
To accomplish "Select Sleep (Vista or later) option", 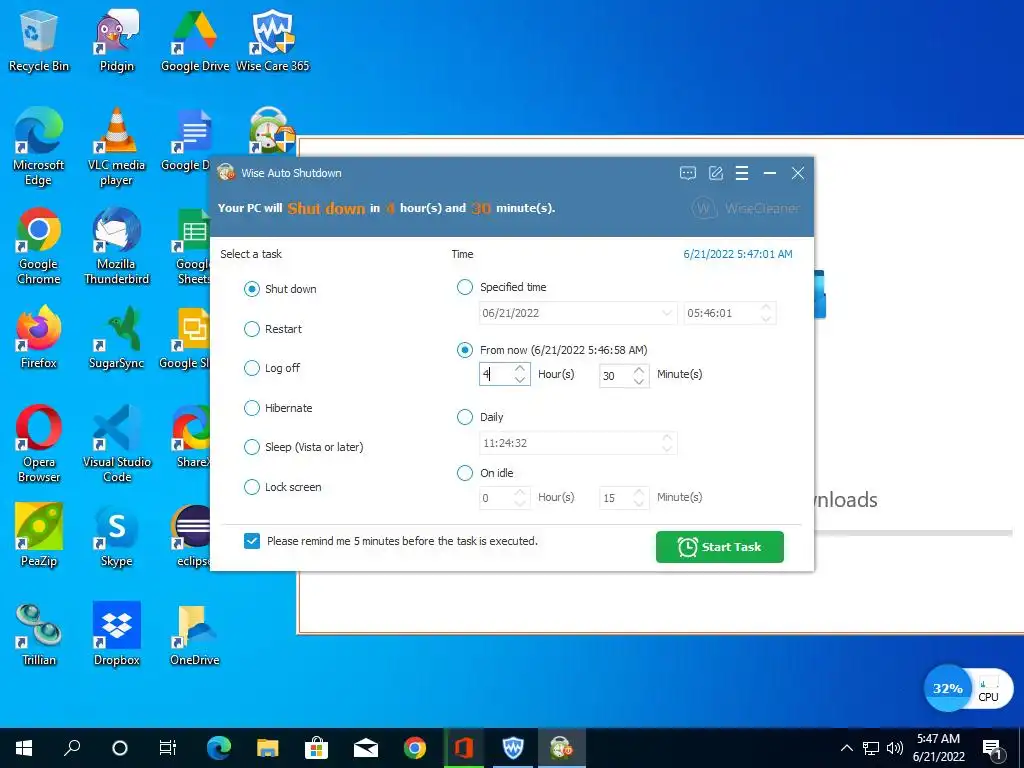I will tap(251, 447).
